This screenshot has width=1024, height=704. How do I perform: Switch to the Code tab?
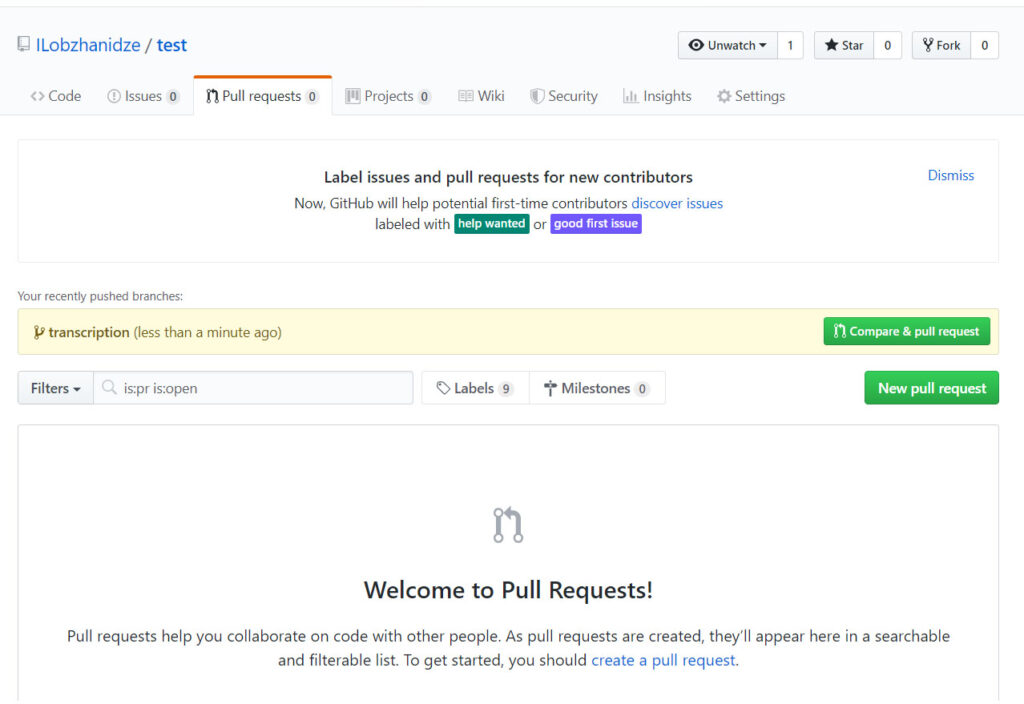(x=56, y=96)
